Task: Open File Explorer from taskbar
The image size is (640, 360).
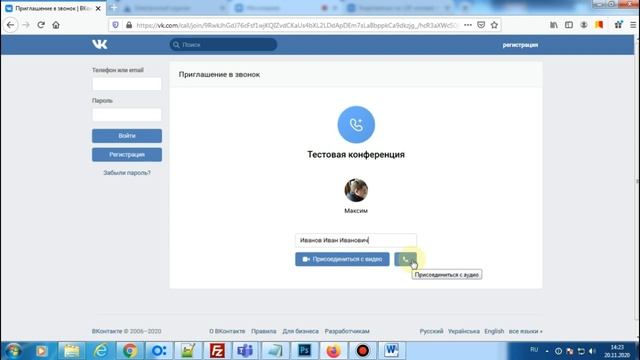Action: (71, 351)
